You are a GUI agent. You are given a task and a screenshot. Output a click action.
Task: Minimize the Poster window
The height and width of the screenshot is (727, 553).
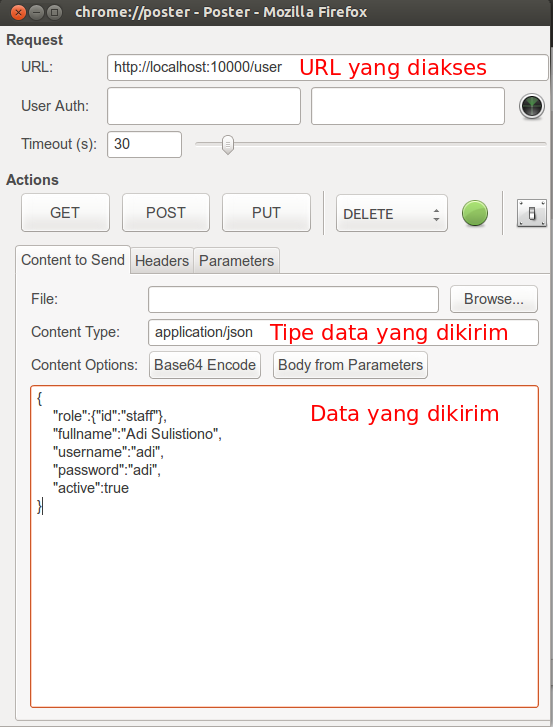[x=37, y=12]
